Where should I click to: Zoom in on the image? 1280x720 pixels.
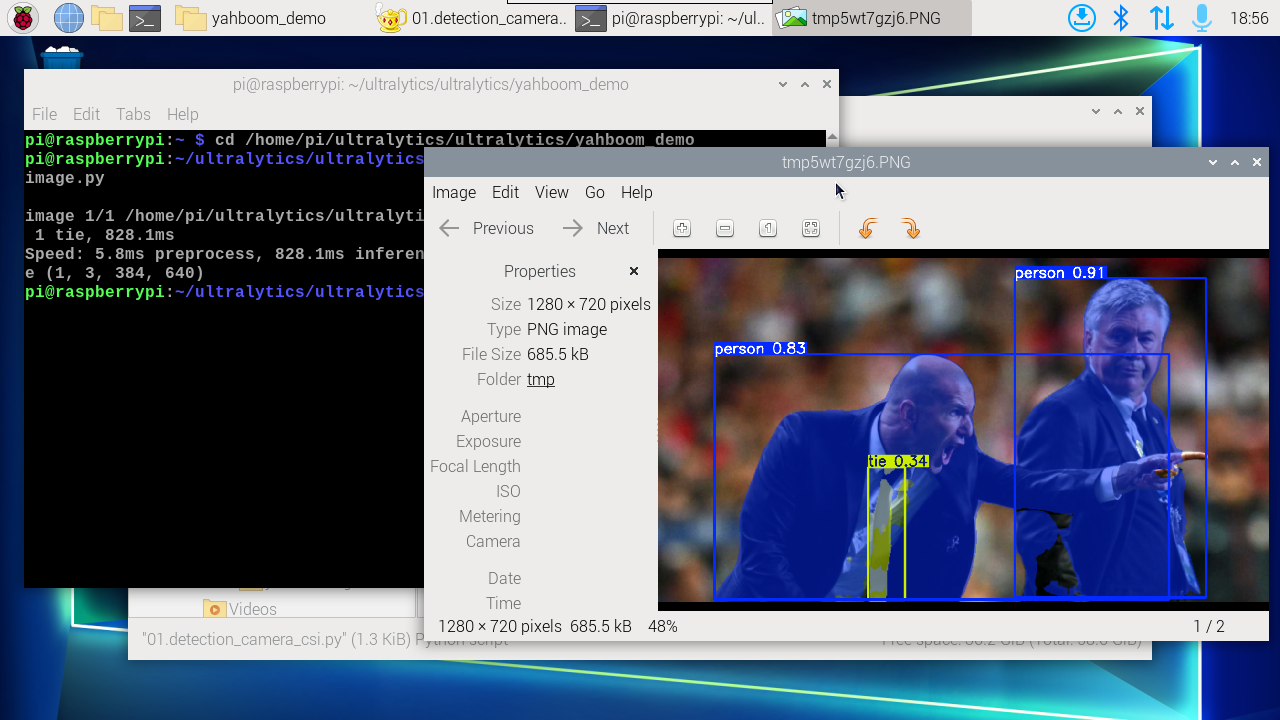[682, 228]
